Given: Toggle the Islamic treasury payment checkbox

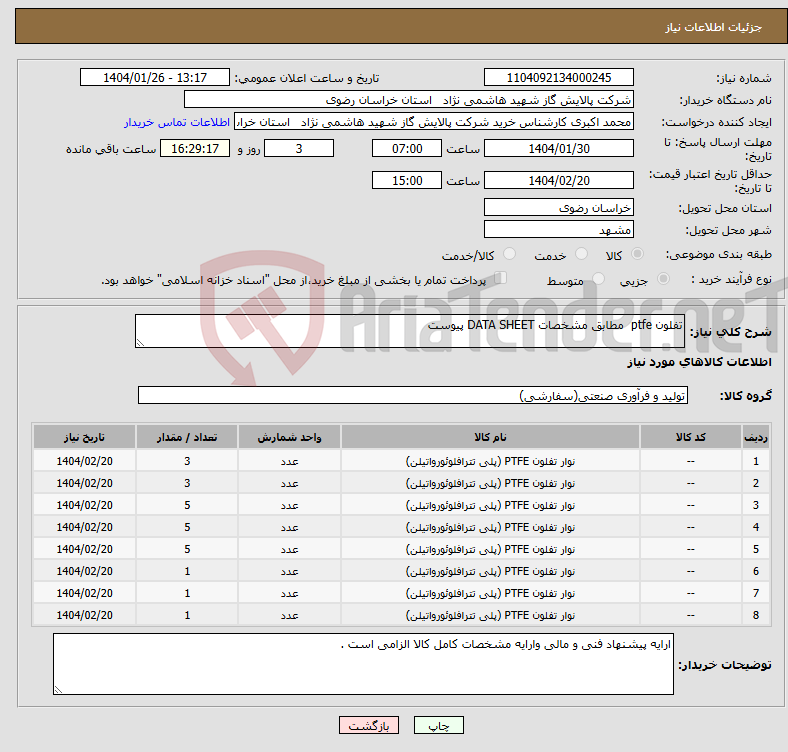Looking at the screenshot, I should click(x=501, y=278).
